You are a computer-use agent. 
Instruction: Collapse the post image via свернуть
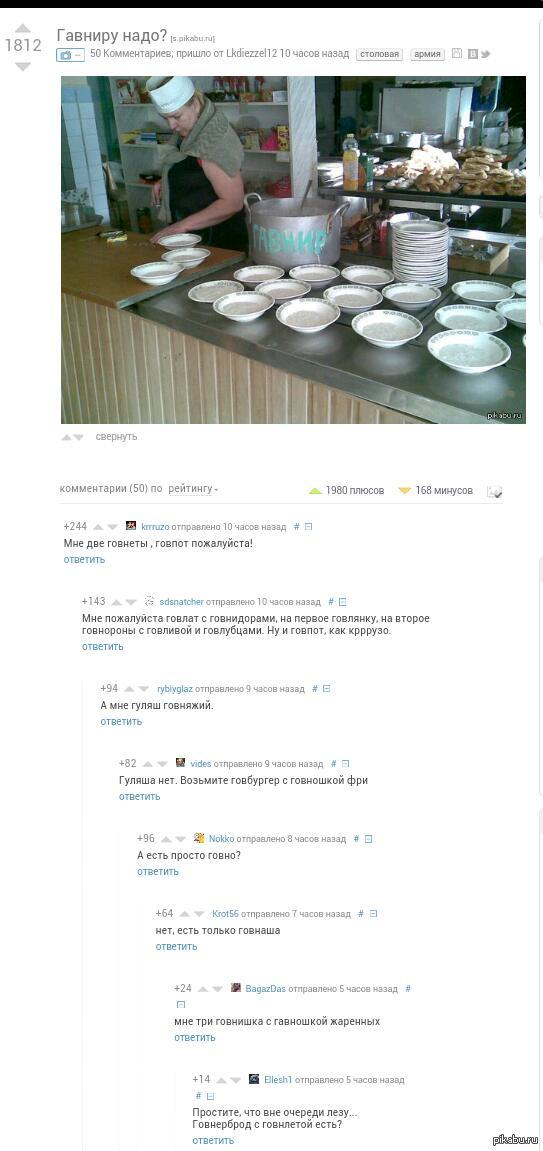pos(116,437)
